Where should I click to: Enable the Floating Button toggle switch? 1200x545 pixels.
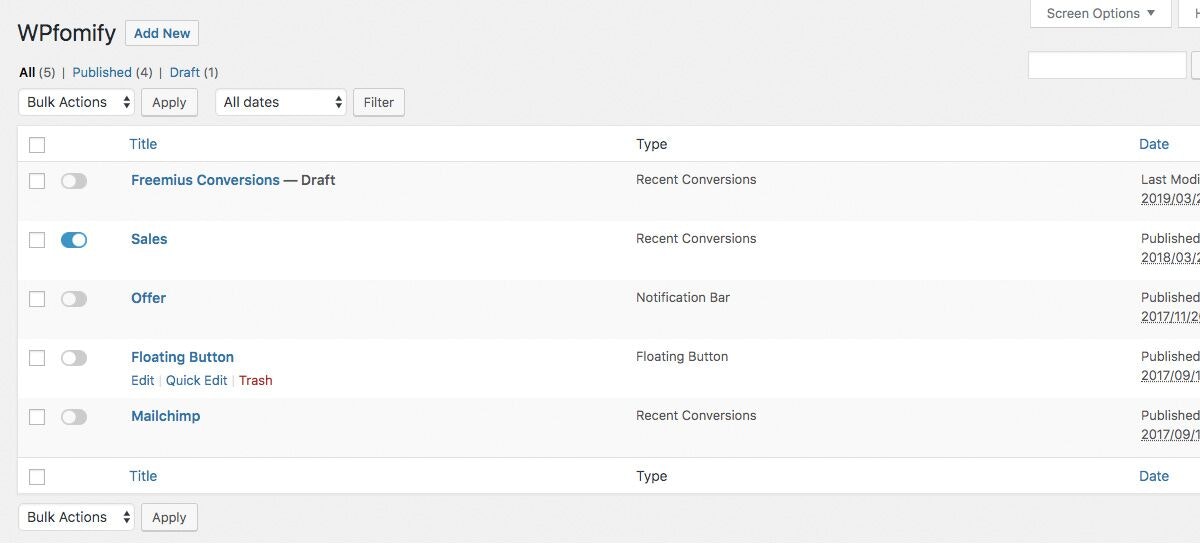click(74, 358)
